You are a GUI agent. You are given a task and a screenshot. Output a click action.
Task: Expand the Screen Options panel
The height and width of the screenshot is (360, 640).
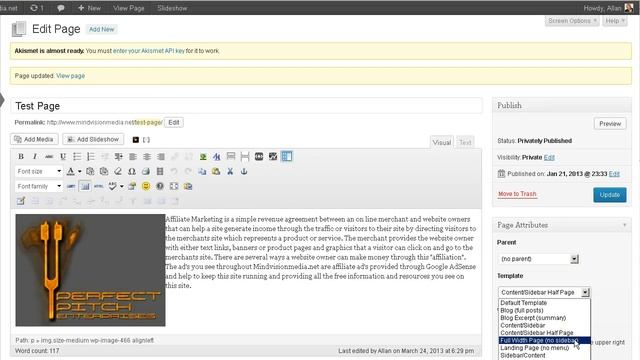[x=572, y=21]
